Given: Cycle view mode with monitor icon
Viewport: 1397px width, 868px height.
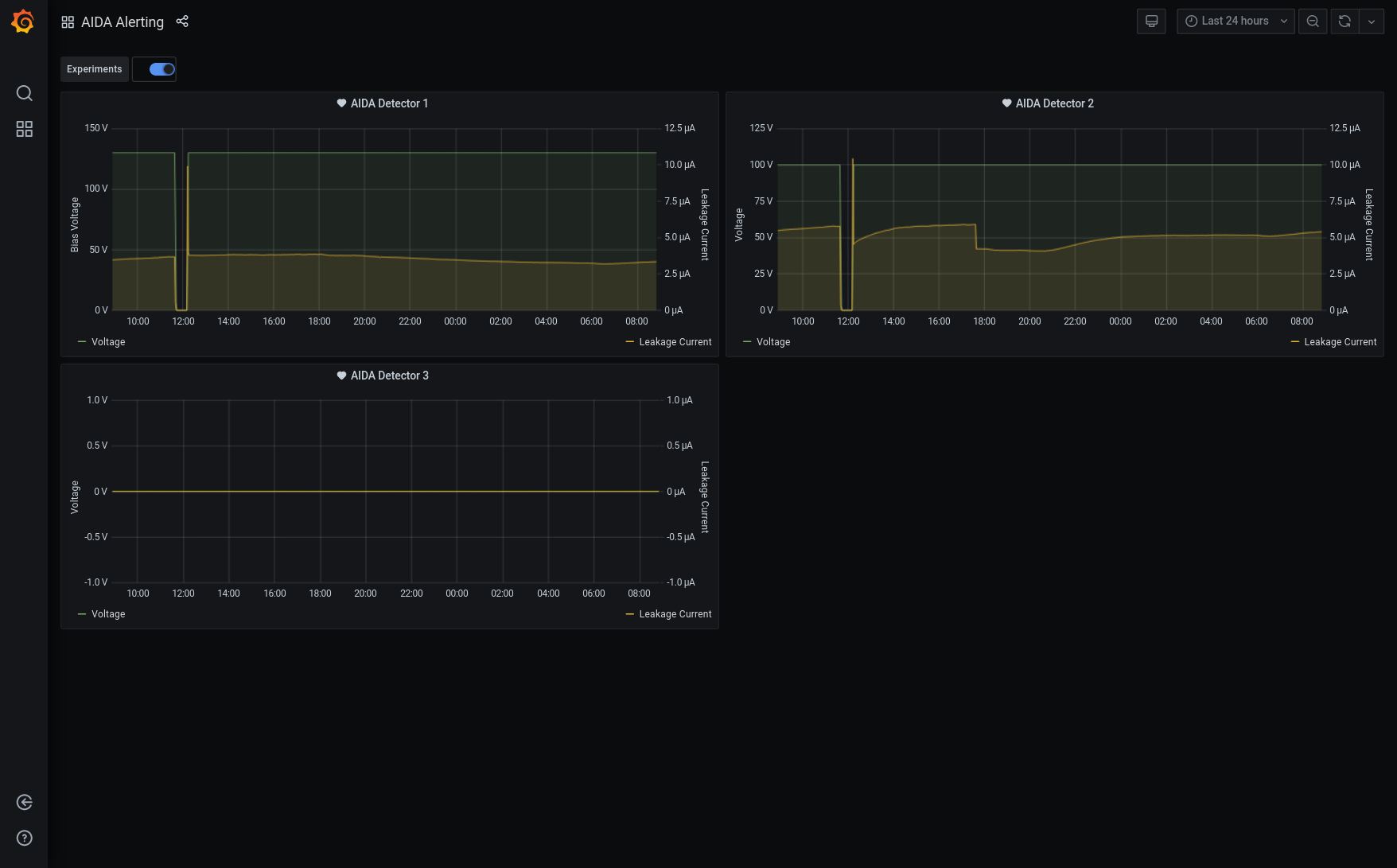Looking at the screenshot, I should 1151,21.
